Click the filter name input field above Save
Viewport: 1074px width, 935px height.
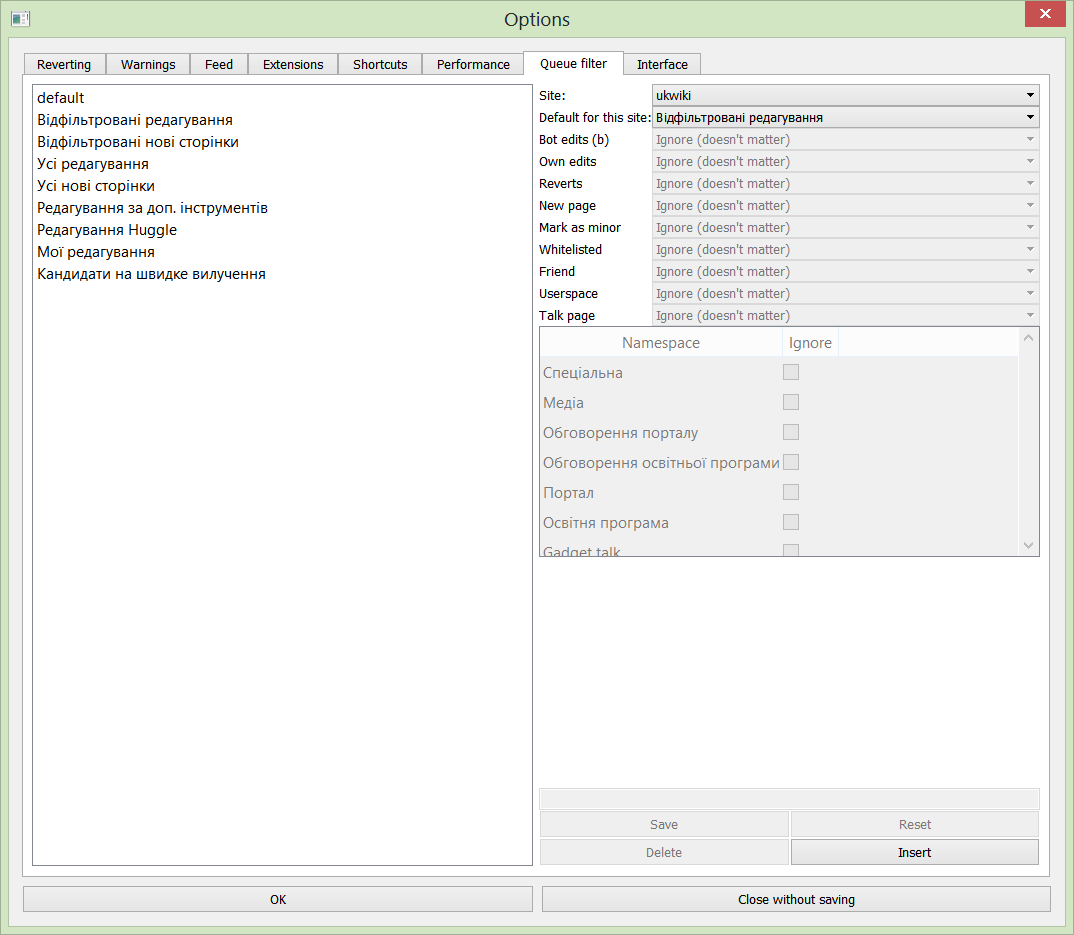[x=789, y=798]
